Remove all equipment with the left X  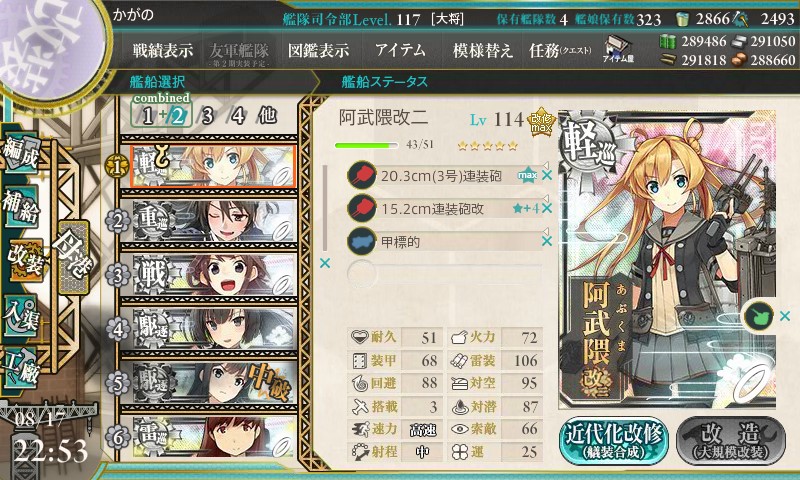click(324, 263)
